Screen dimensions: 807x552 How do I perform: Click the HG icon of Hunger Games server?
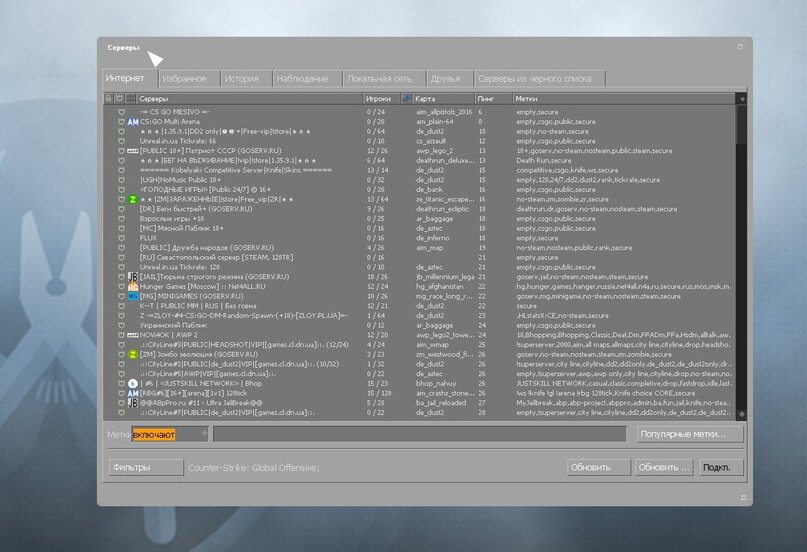[x=133, y=287]
